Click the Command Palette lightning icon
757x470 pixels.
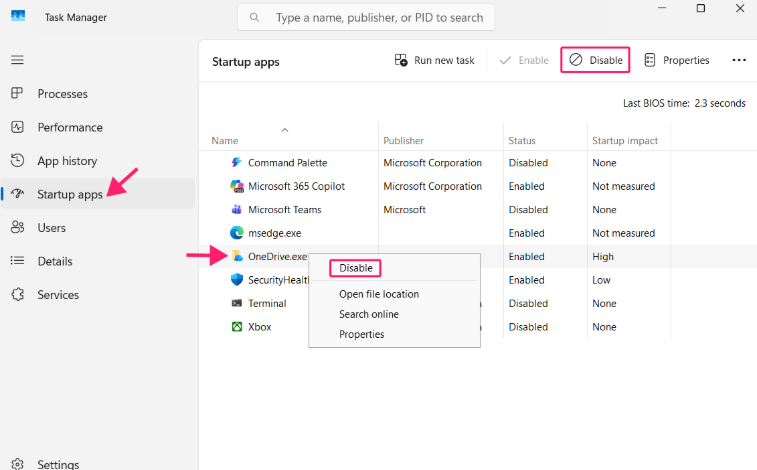click(x=237, y=162)
